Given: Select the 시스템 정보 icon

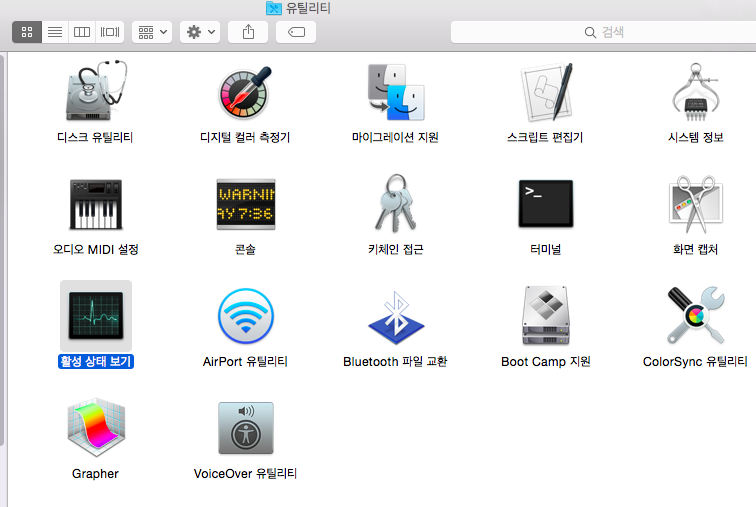Looking at the screenshot, I should 695,94.
